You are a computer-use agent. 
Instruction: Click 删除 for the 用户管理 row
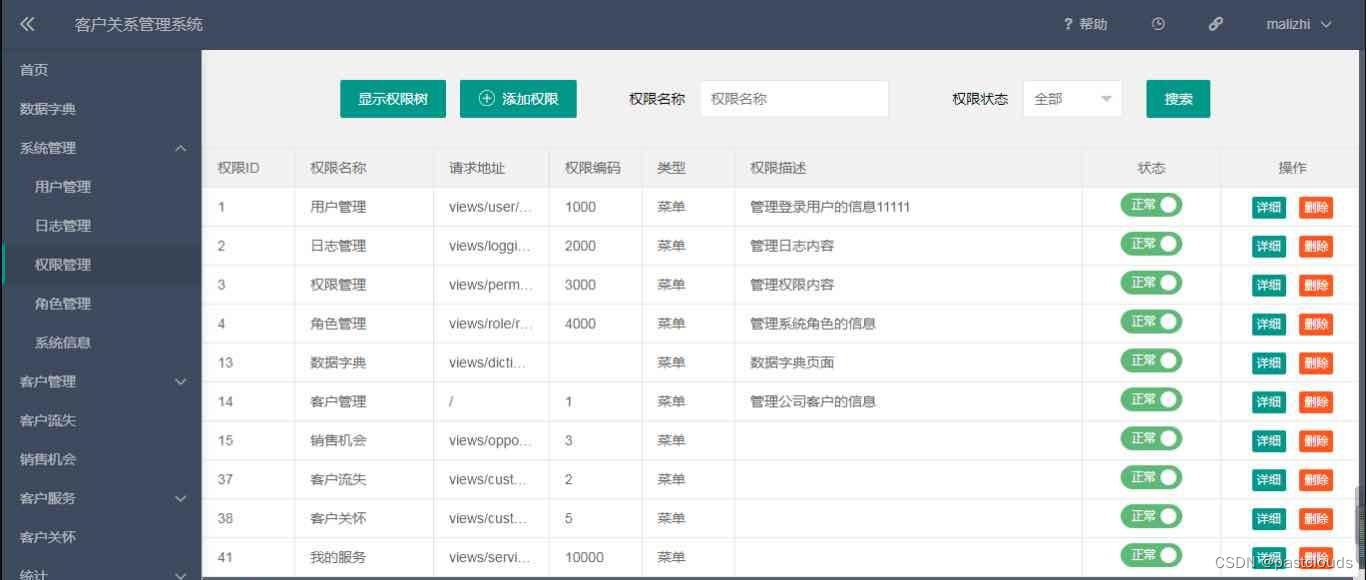pyautogui.click(x=1316, y=208)
